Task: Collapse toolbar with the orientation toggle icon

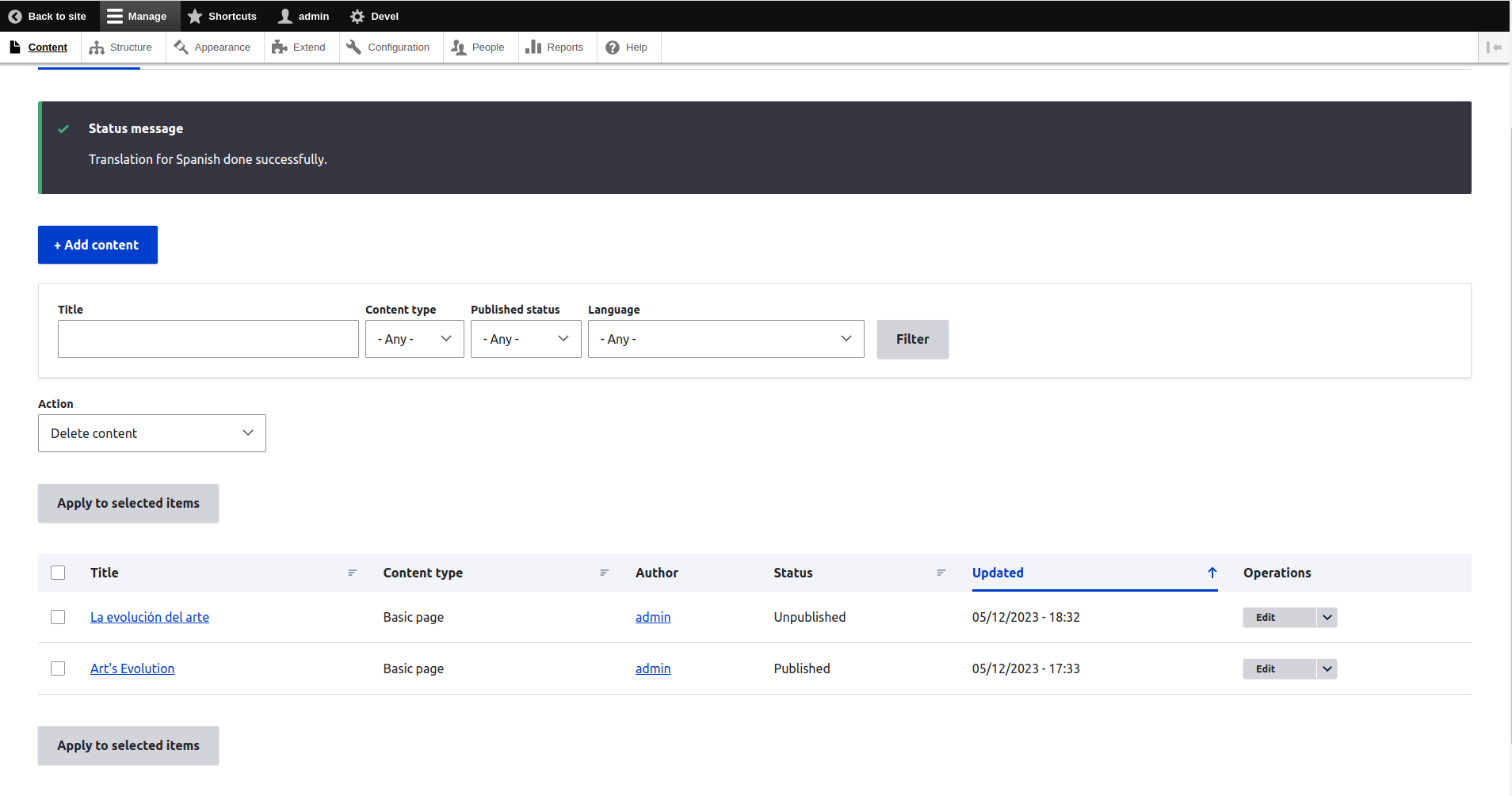Action: (1494, 48)
